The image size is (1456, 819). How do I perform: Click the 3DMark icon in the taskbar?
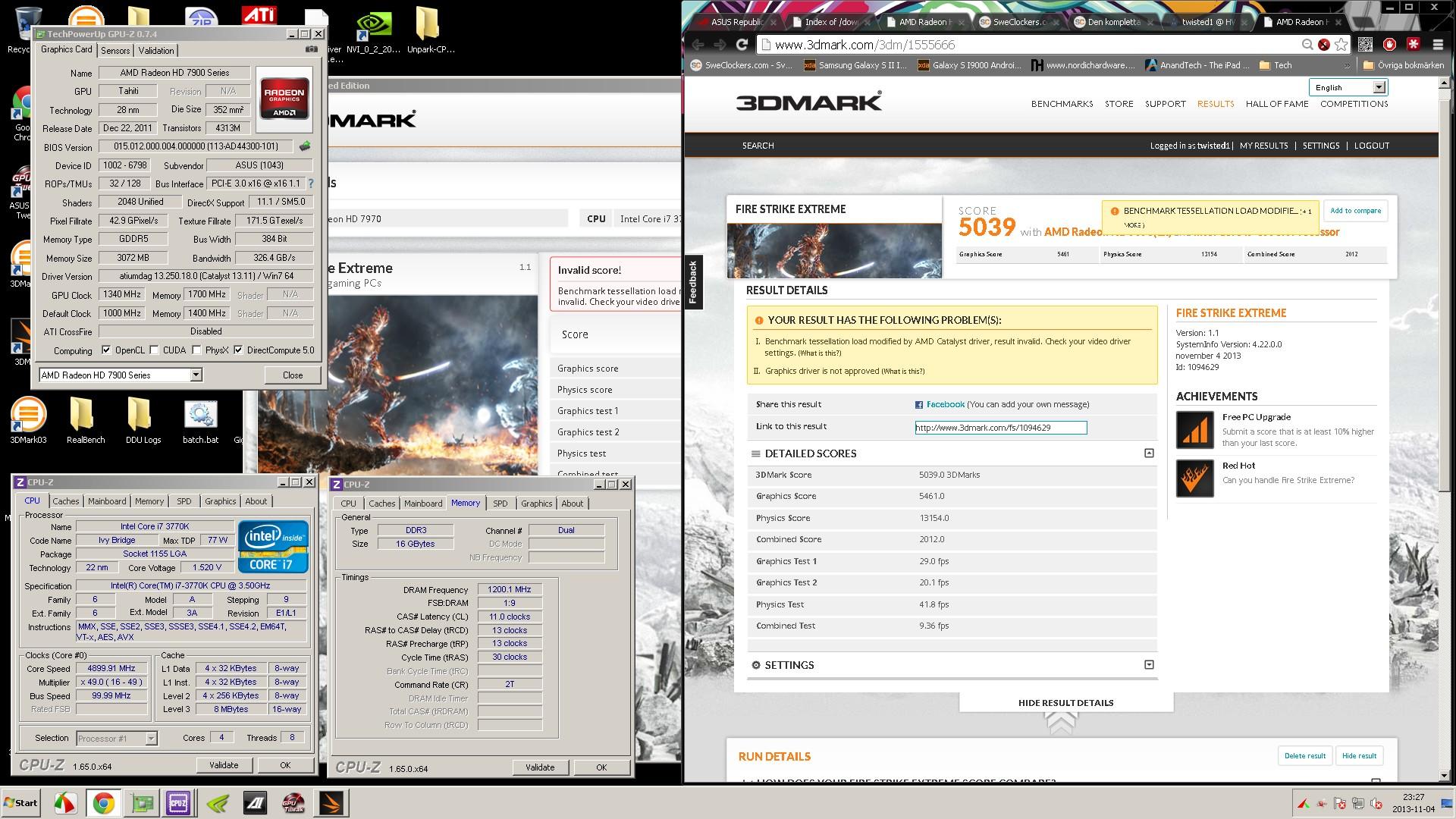tap(331, 803)
